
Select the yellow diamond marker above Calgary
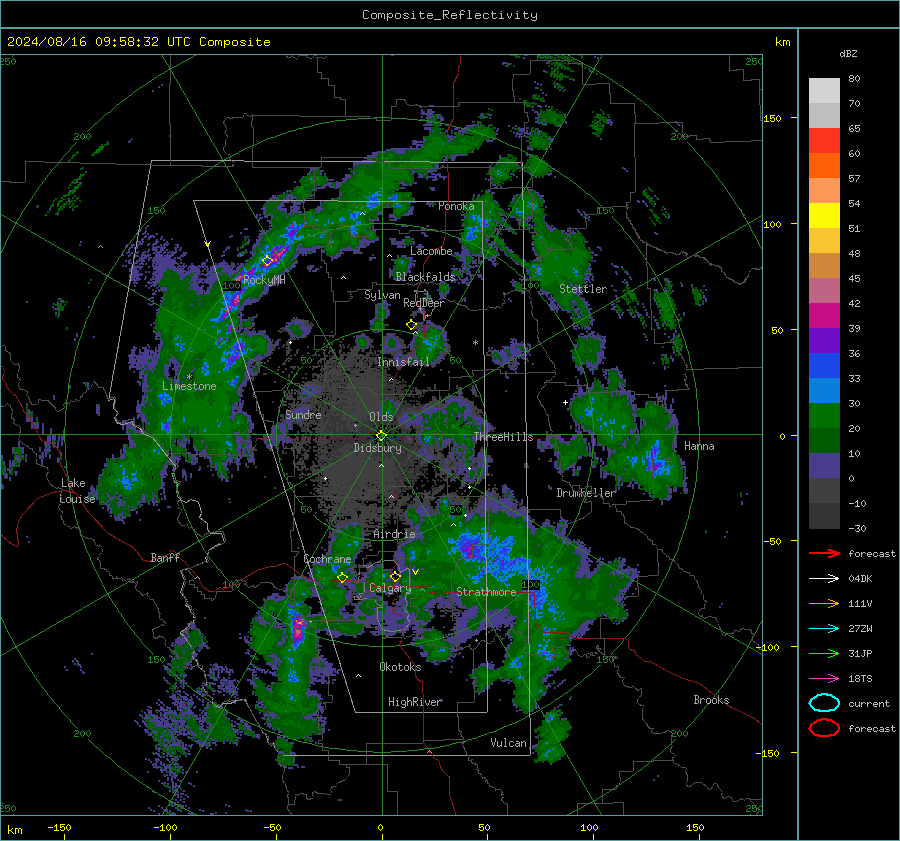tap(395, 576)
